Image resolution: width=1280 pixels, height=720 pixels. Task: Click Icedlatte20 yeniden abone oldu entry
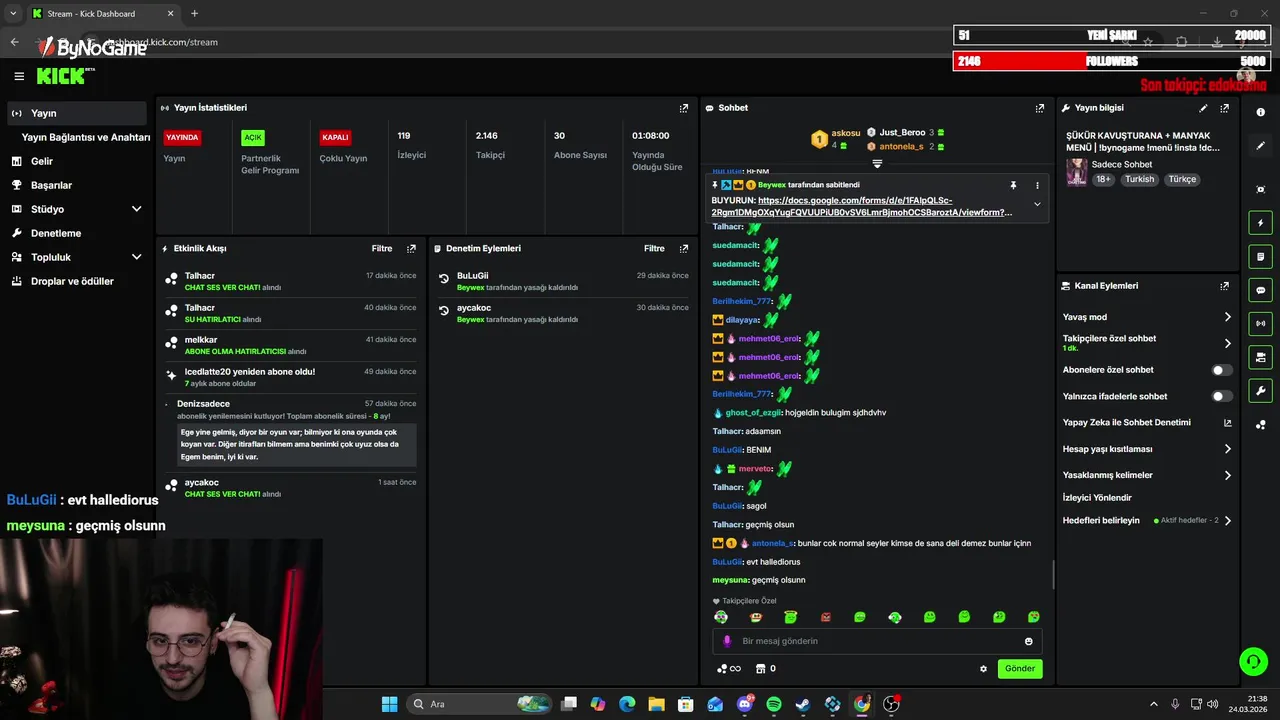pos(290,377)
